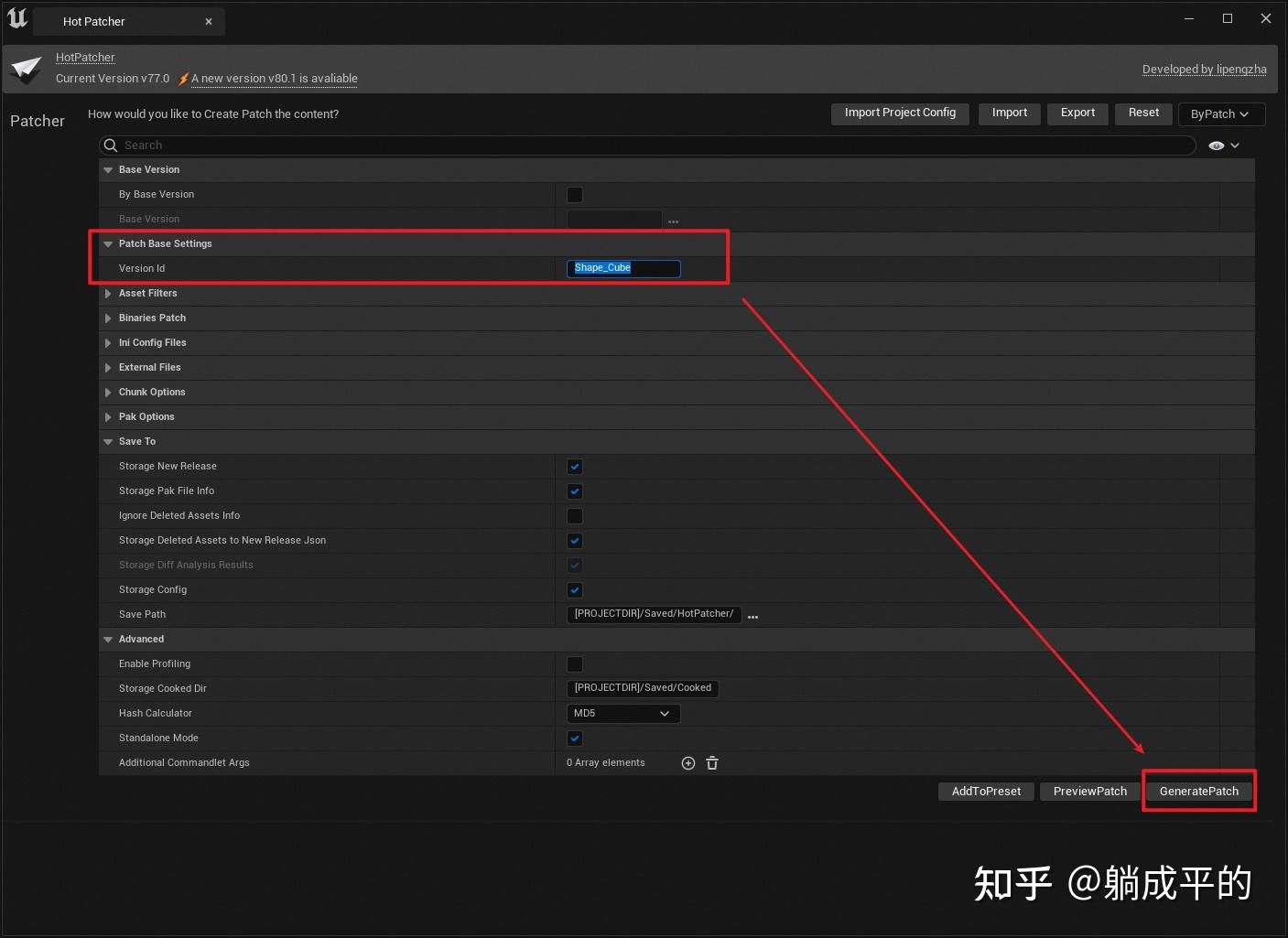Screen dimensions: 1288x938
Task: Click Import Project Config
Action: [899, 113]
